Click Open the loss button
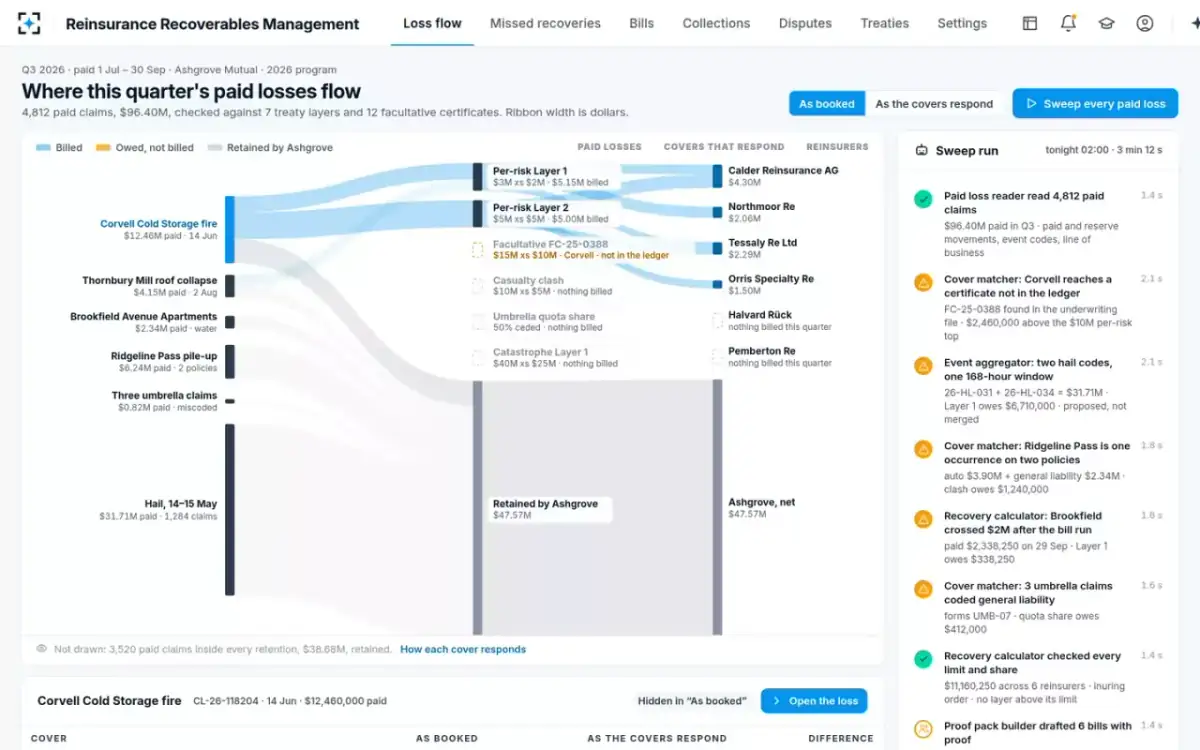The height and width of the screenshot is (750, 1200). pyautogui.click(x=814, y=701)
